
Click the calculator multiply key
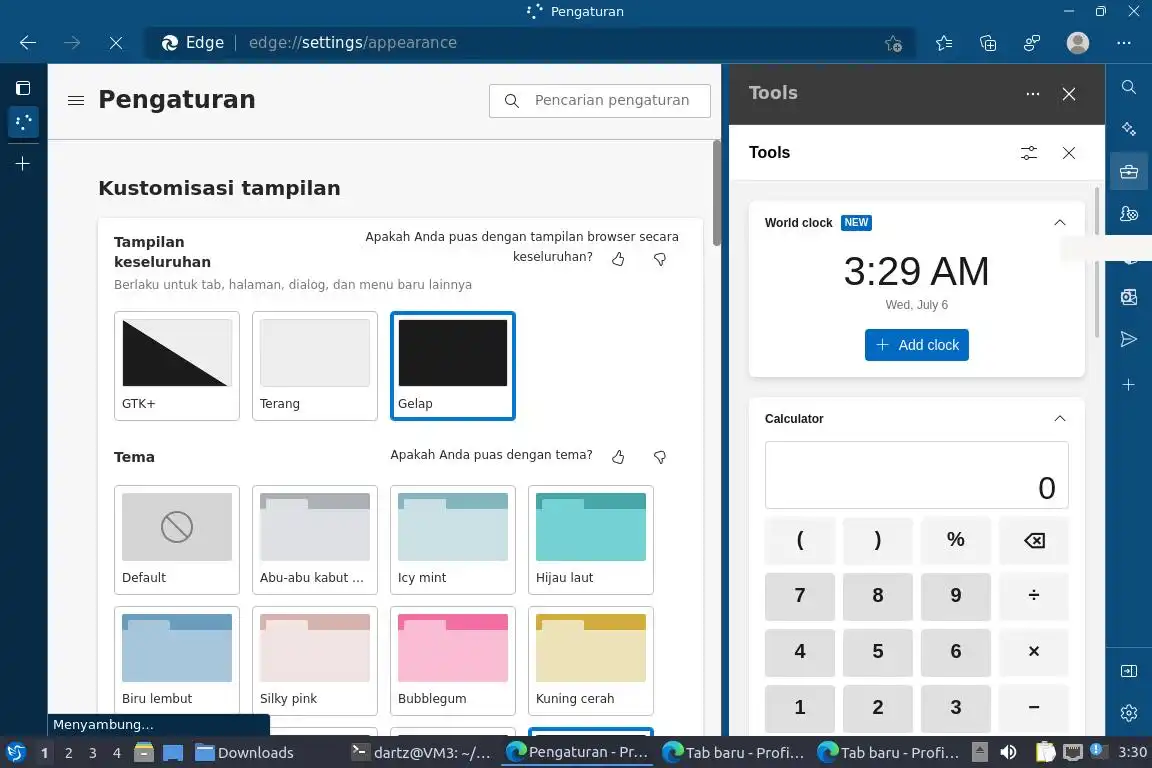(x=1034, y=652)
